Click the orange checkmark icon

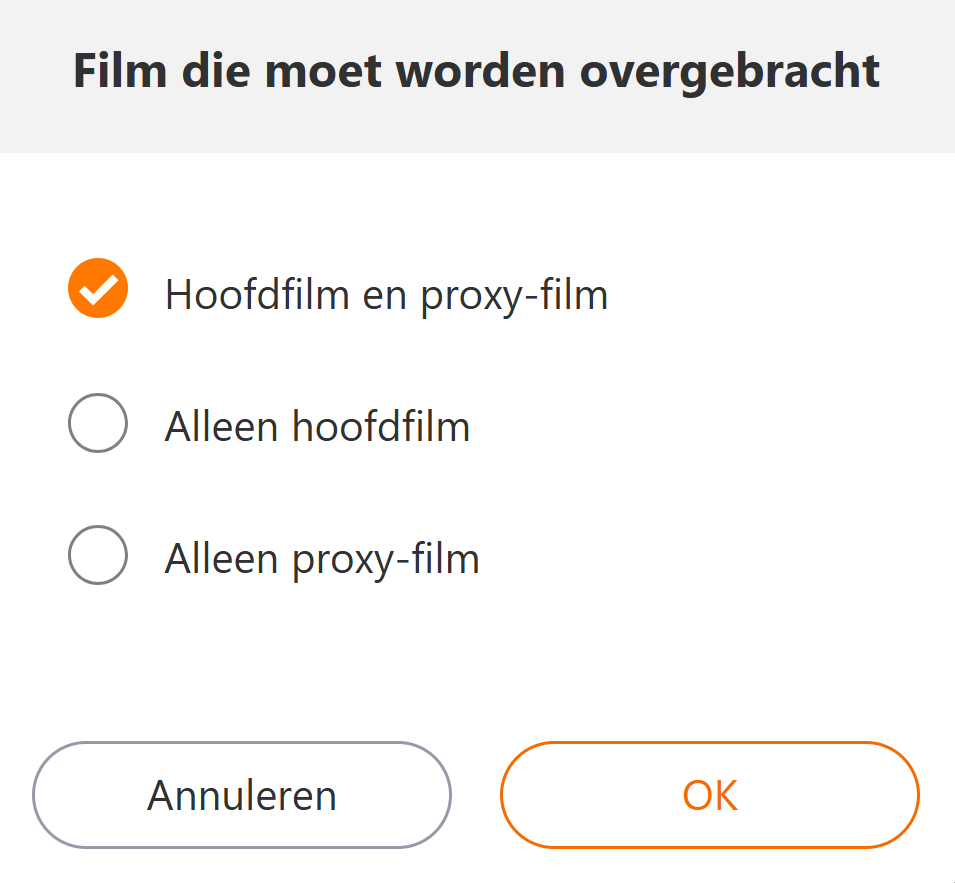coord(98,289)
